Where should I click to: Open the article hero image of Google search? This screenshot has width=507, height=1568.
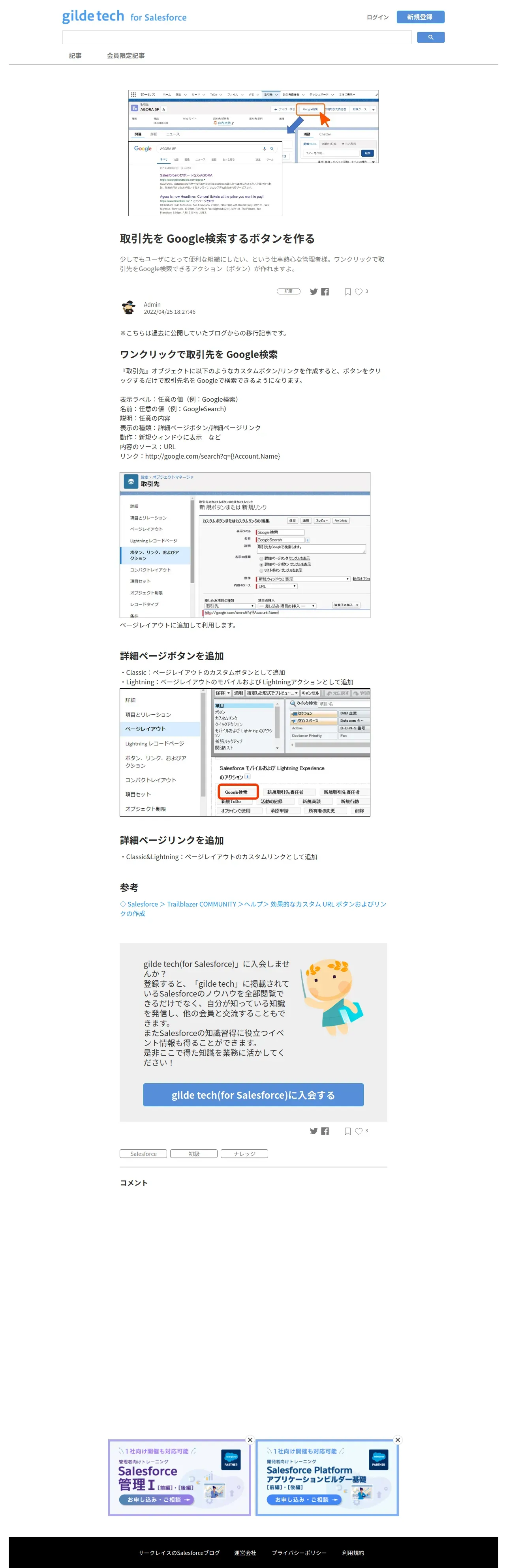[x=253, y=153]
